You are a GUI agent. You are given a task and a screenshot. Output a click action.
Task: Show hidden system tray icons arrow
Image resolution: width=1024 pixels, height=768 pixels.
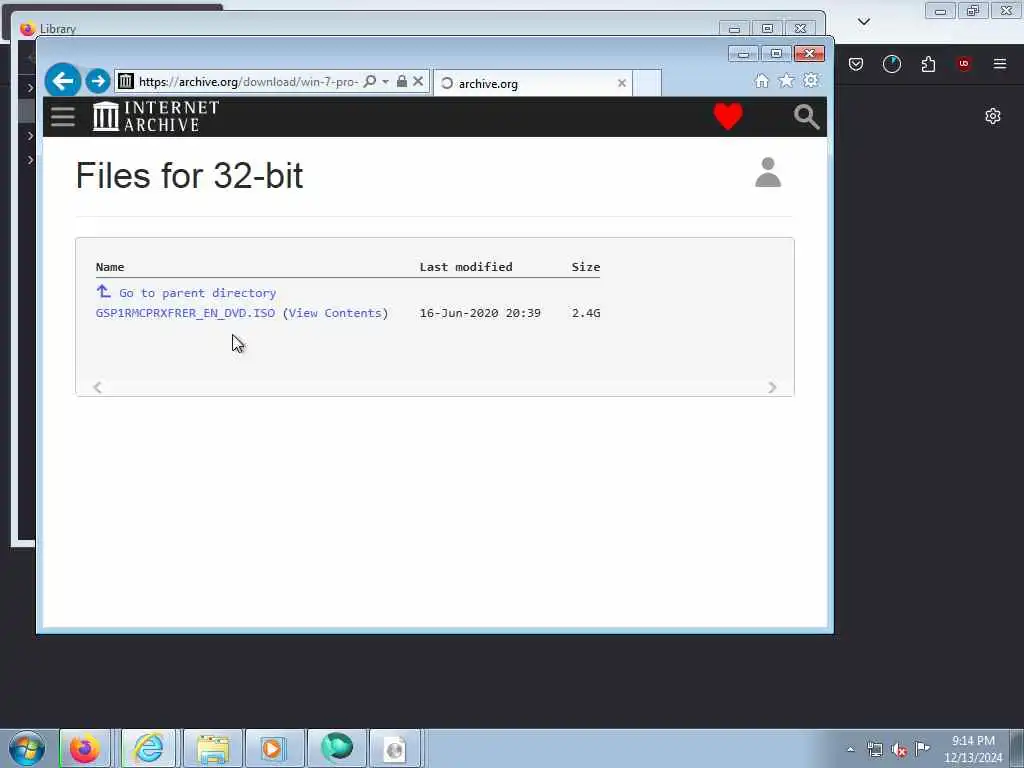850,749
